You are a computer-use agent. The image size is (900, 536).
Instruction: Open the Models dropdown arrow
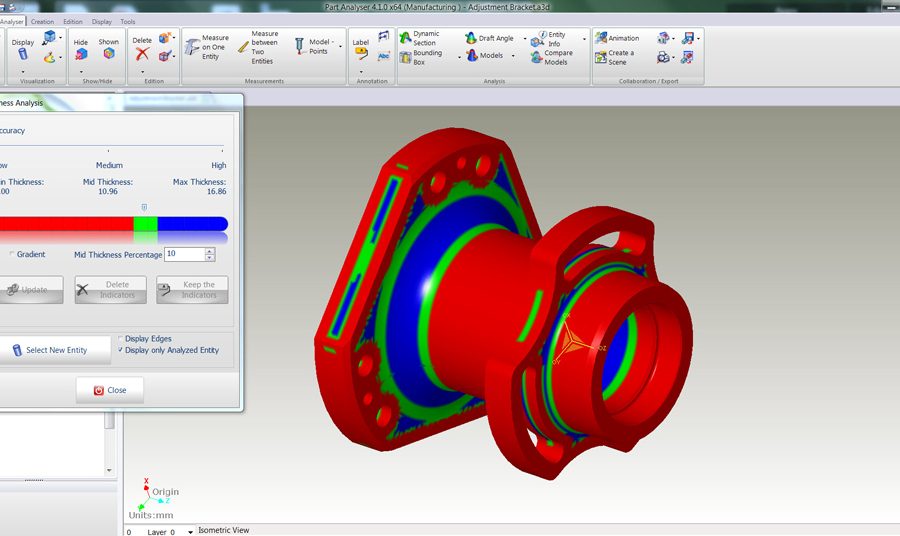click(513, 56)
